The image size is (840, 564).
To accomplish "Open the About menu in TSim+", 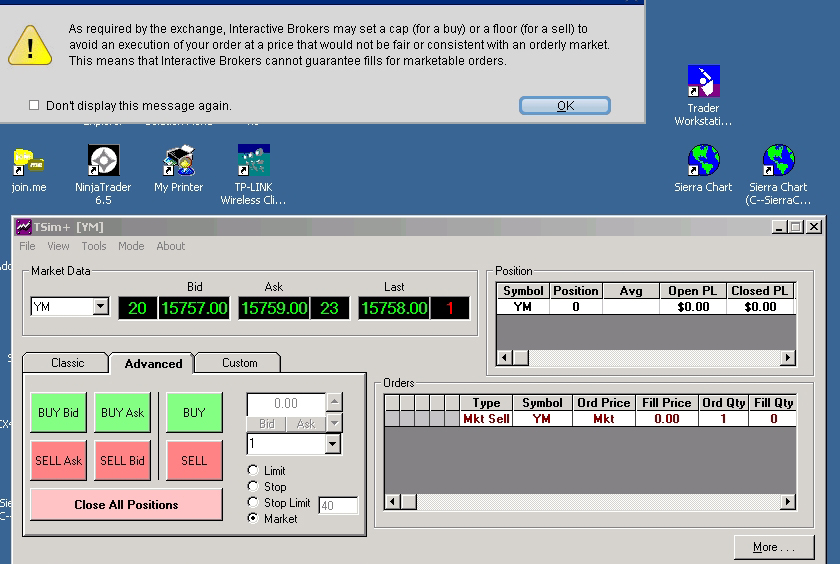I will (x=171, y=246).
